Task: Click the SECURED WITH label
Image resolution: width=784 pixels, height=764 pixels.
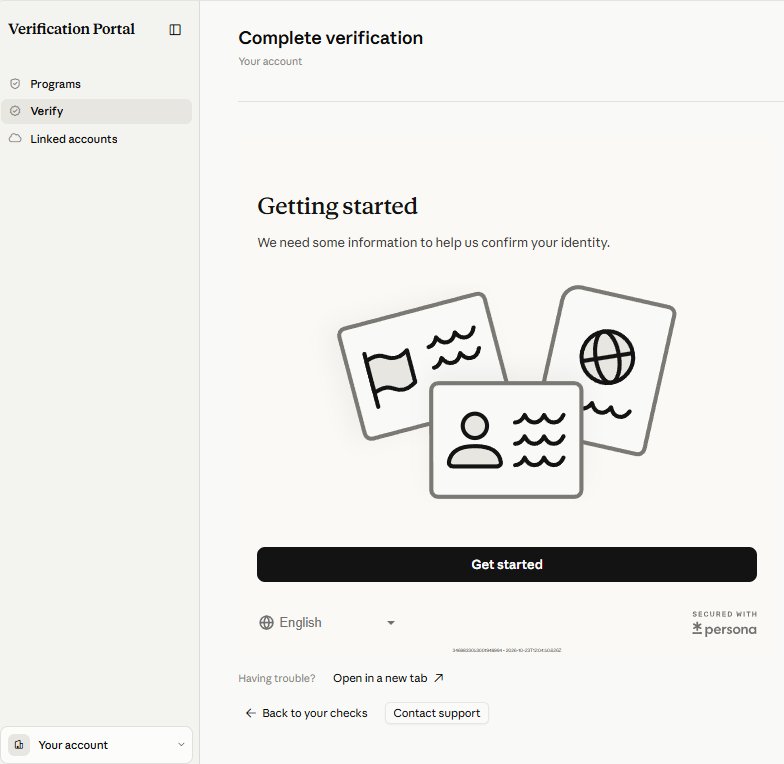Action: click(x=724, y=614)
